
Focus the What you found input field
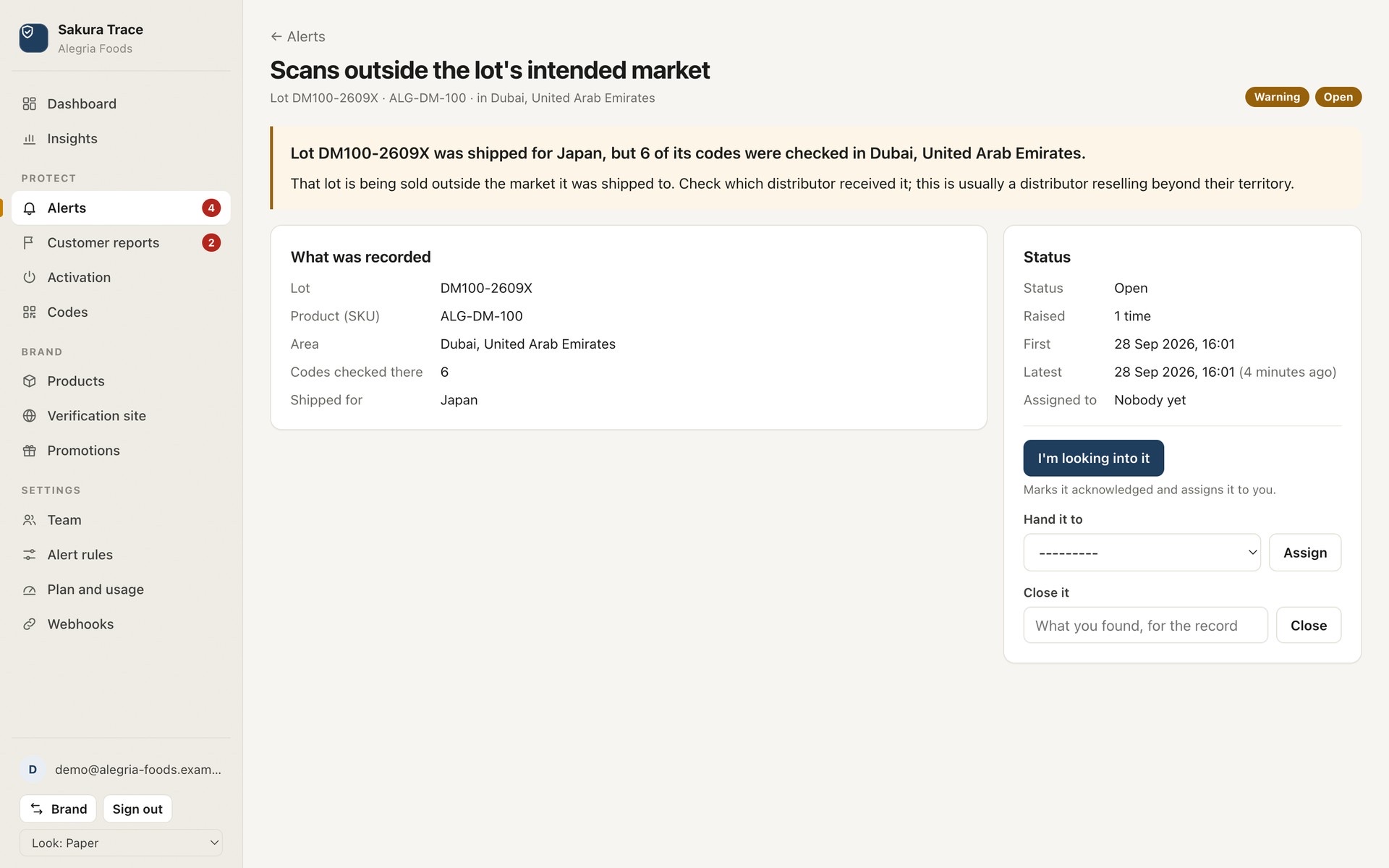pos(1145,625)
